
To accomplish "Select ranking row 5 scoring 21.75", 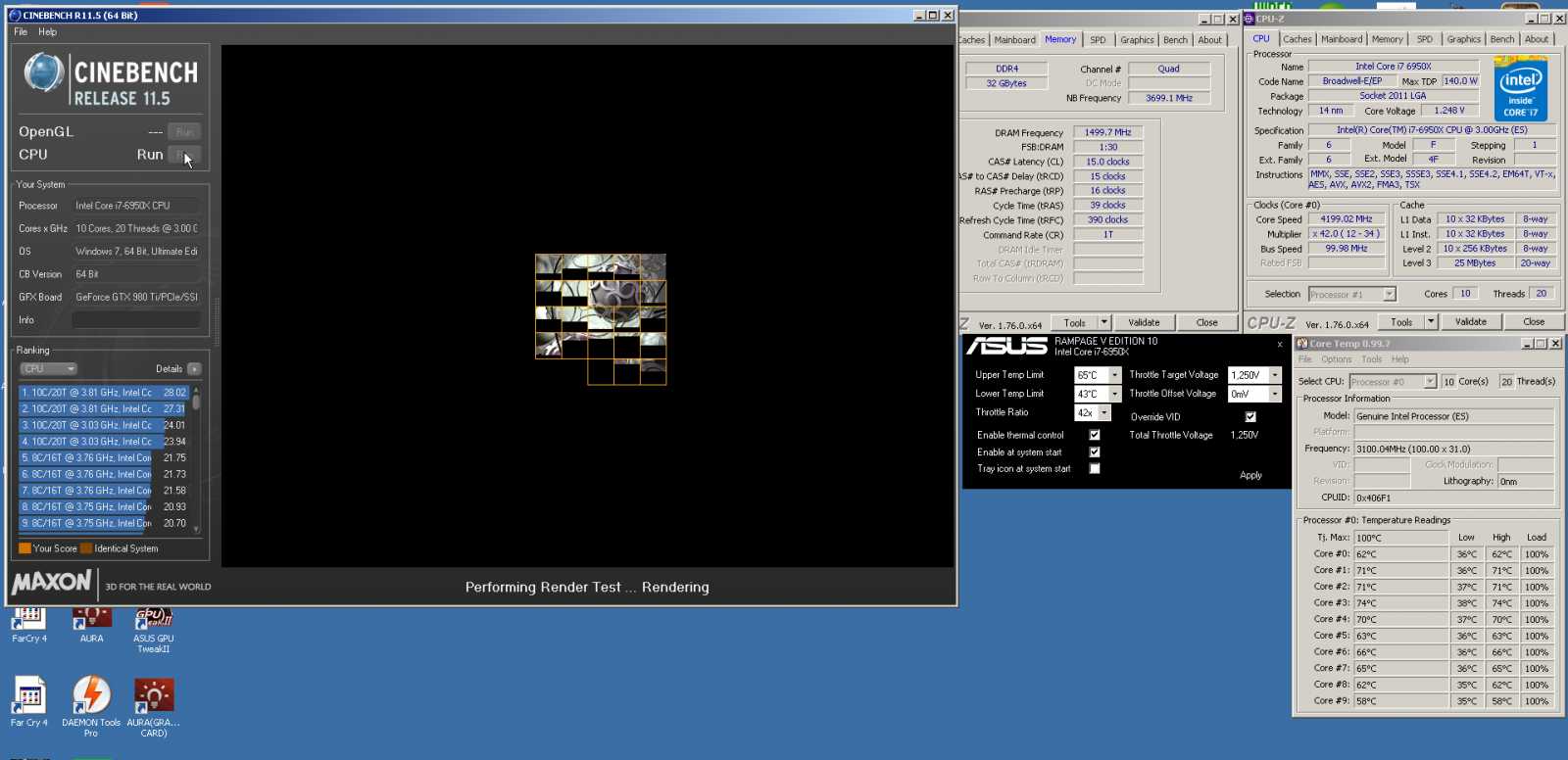I will click(x=104, y=458).
